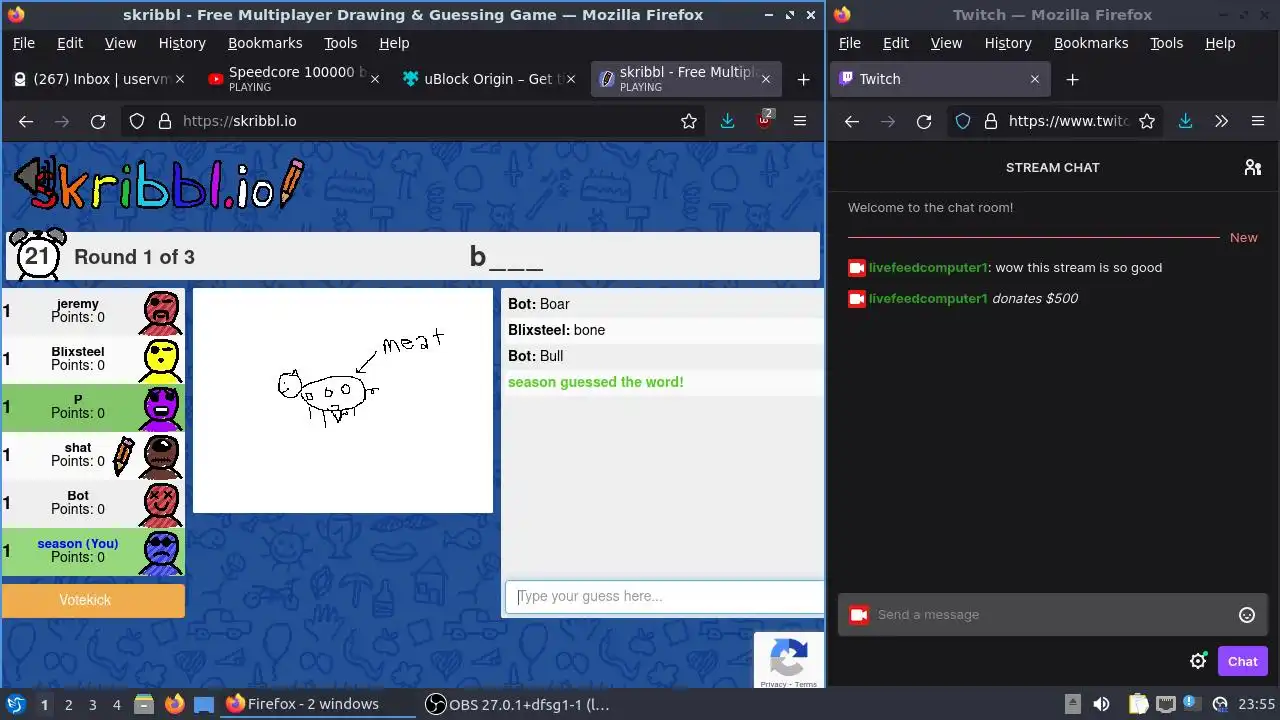Screen dimensions: 1280x720
Task: Switch to the Inbox tab
Action: click(98, 79)
